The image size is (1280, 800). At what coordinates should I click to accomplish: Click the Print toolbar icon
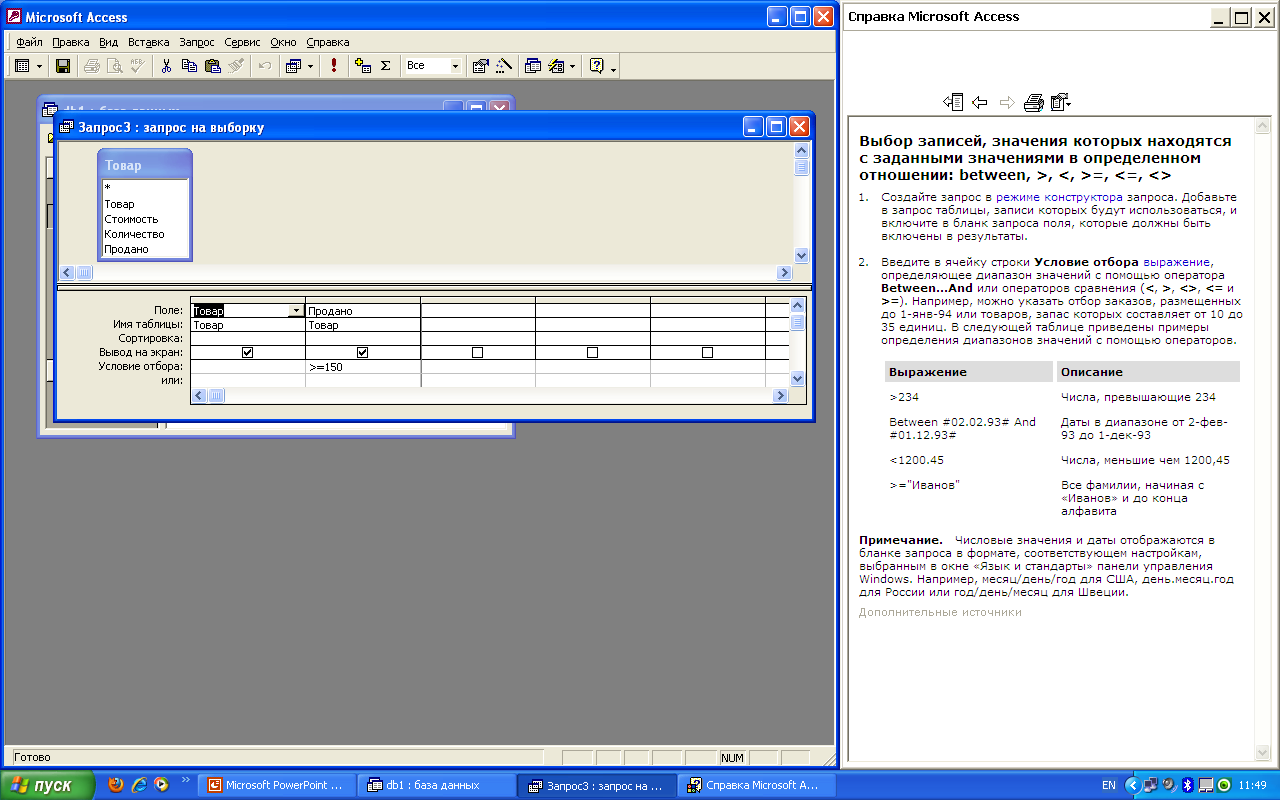(92, 66)
